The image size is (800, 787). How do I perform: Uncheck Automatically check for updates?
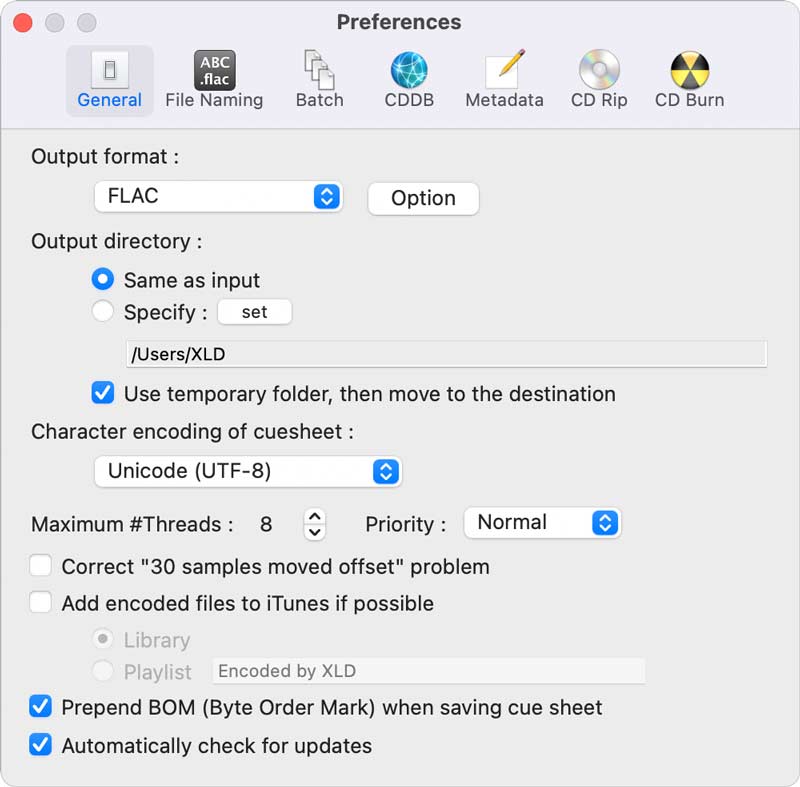pyautogui.click(x=40, y=745)
